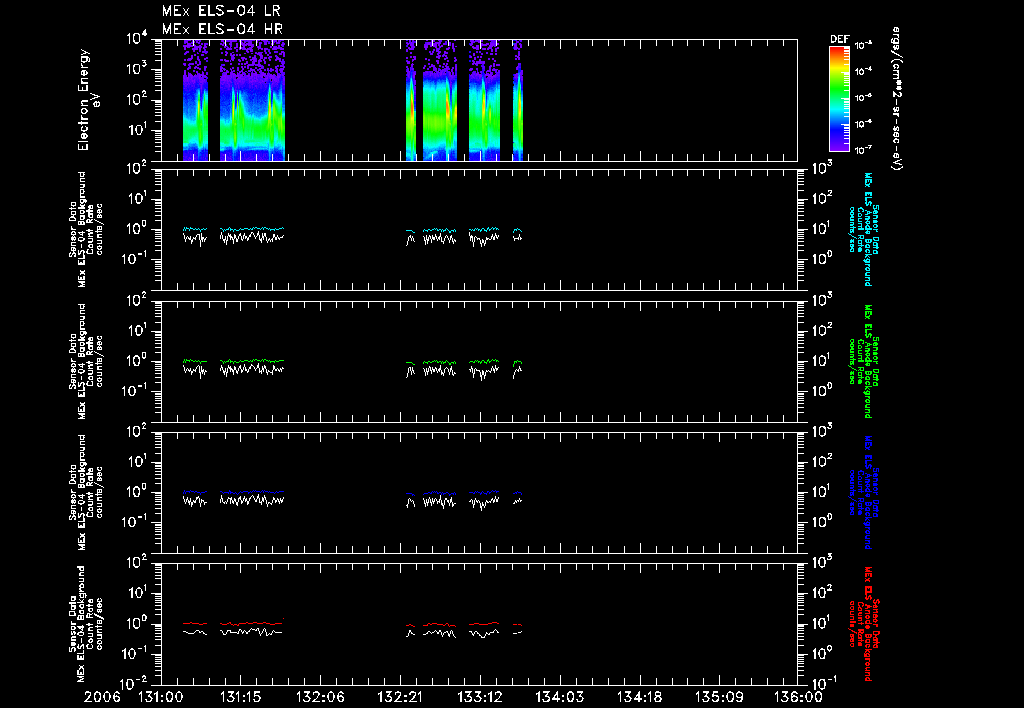
Task: Click the '131:15' time axis label
Action: pos(241,697)
